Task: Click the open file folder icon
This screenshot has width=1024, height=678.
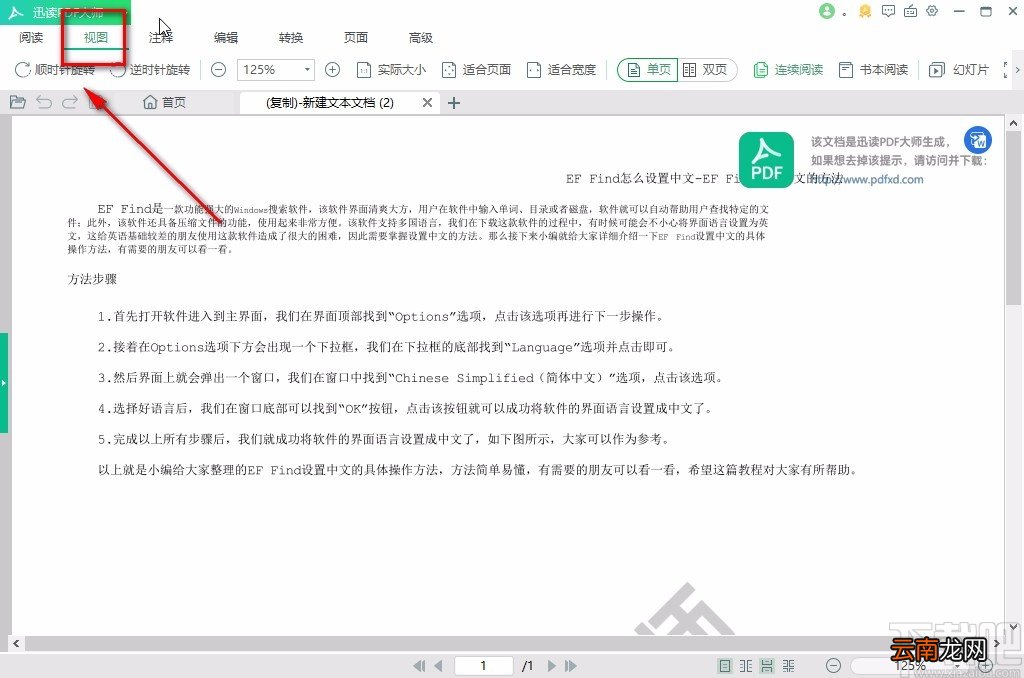Action: click(x=18, y=102)
